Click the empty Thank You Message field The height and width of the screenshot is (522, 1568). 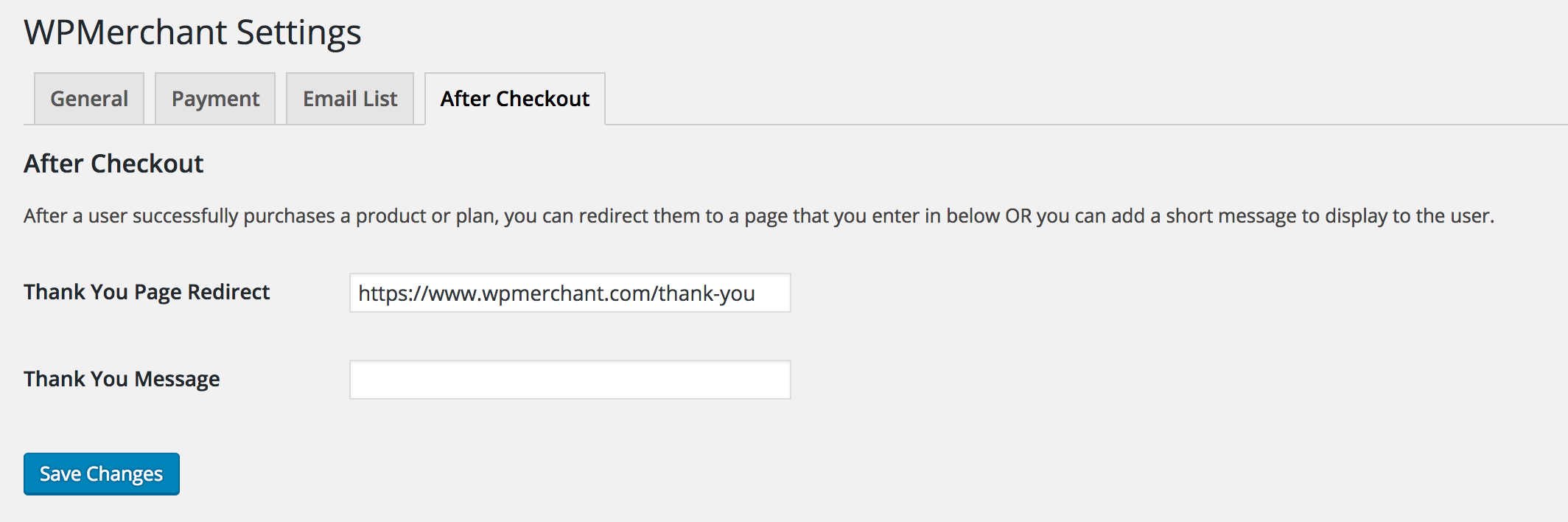coord(570,380)
